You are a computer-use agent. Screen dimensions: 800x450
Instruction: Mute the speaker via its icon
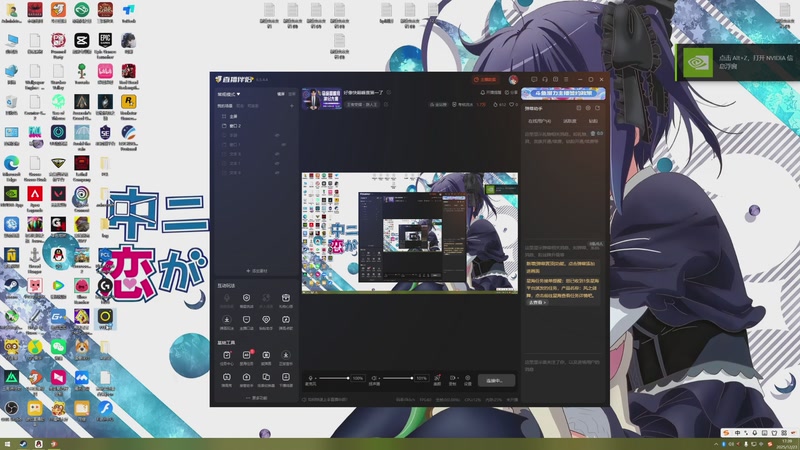point(373,378)
